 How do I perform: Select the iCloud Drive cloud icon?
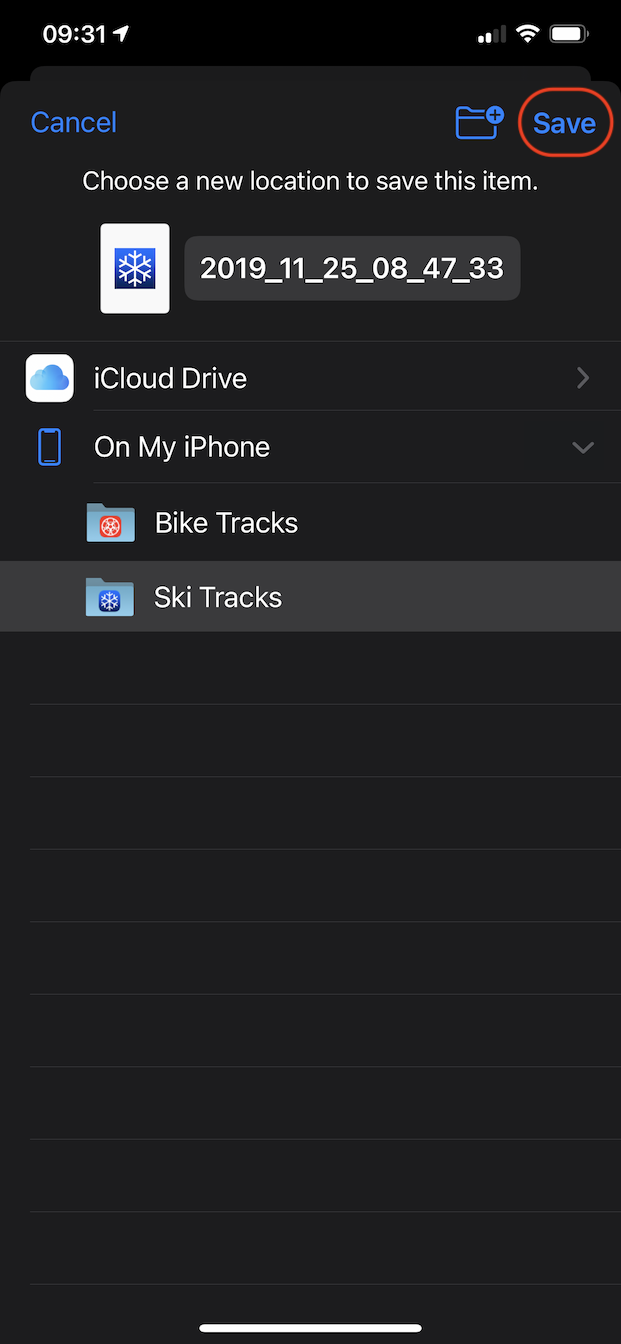pos(49,378)
